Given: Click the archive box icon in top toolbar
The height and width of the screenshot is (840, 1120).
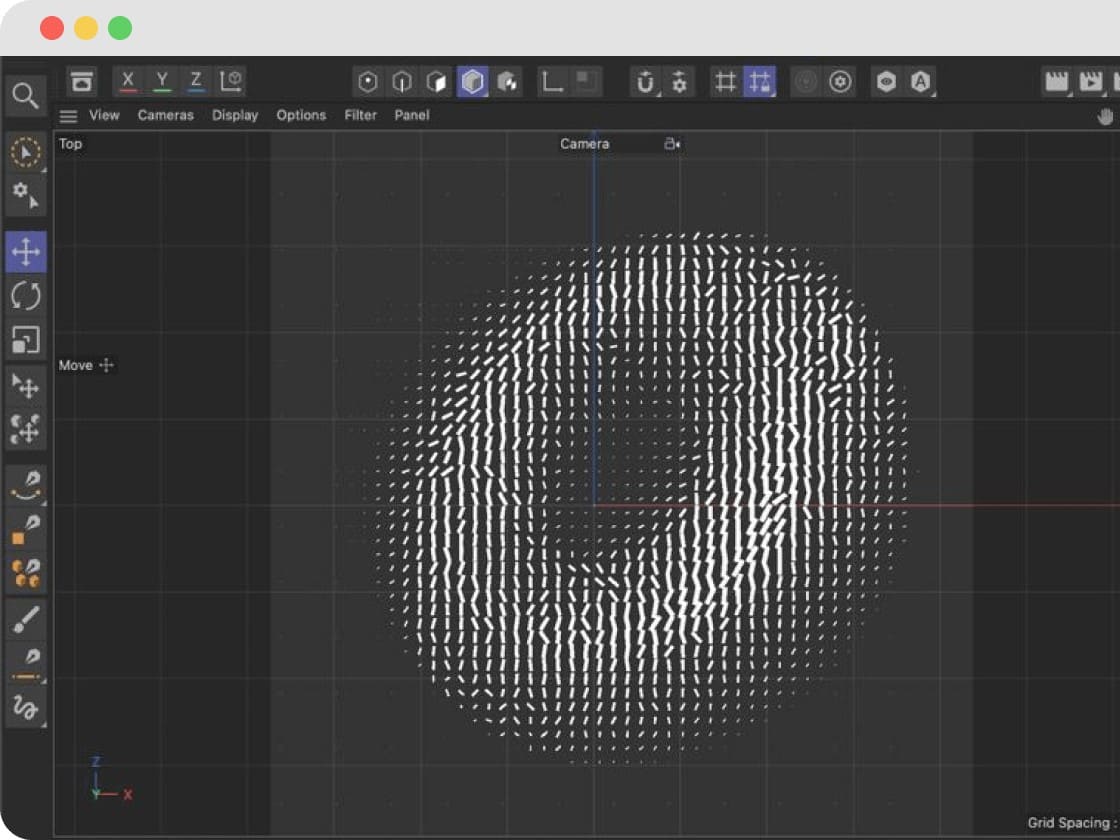Looking at the screenshot, I should click(x=82, y=81).
